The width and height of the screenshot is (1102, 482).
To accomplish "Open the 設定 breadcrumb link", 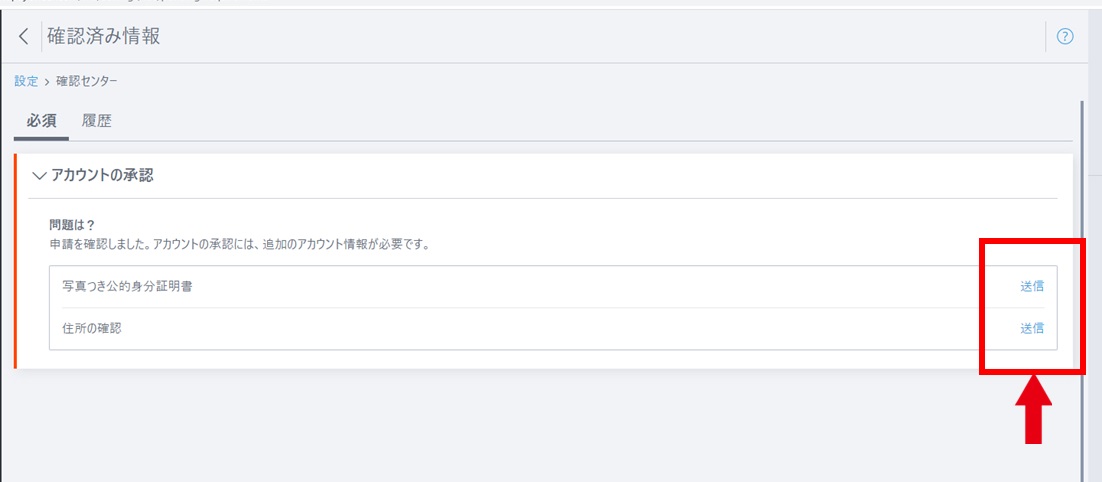I will click(26, 81).
